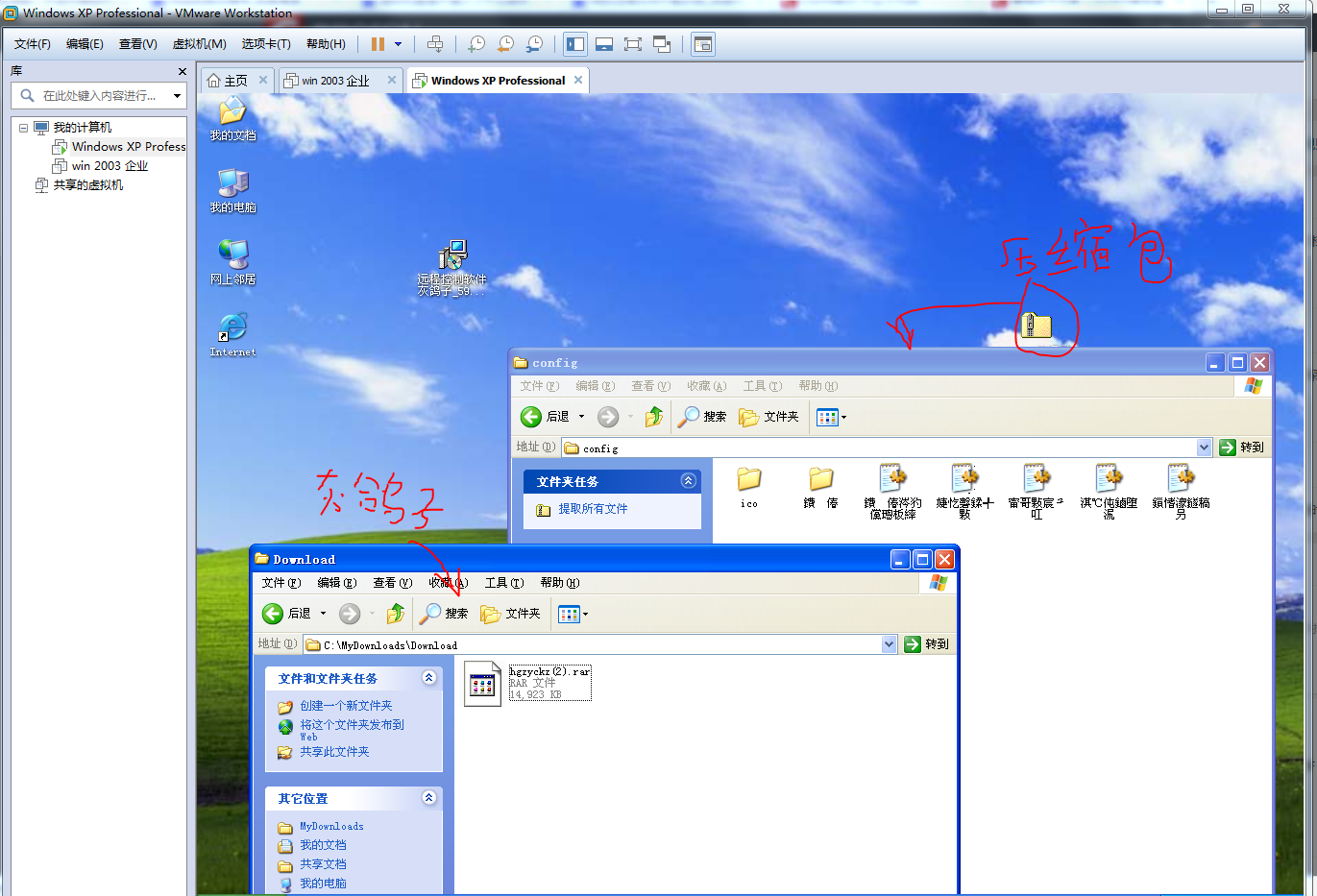Toggle the library sidebar view icon

tap(575, 44)
